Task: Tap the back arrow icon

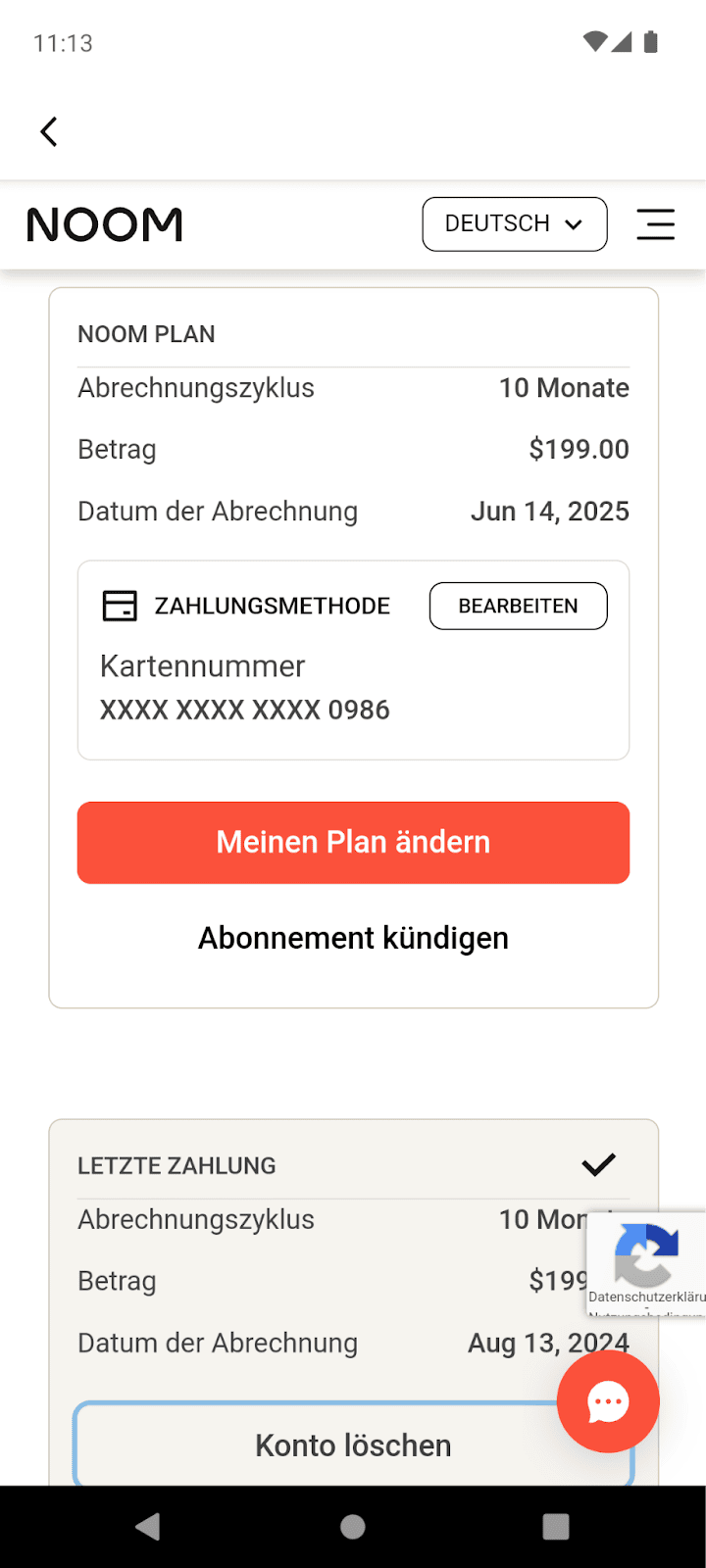Action: (48, 131)
